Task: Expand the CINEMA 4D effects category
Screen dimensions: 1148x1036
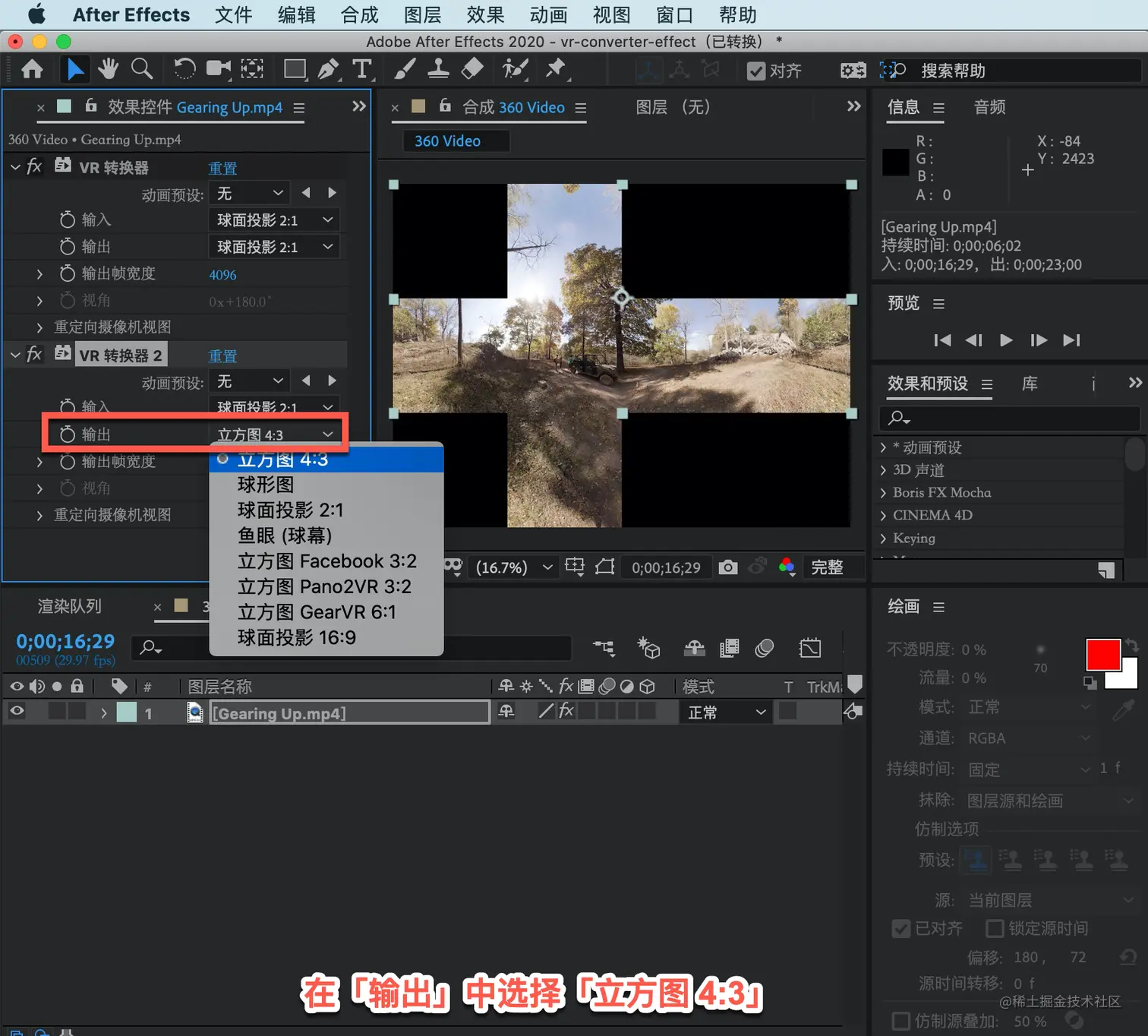Action: (x=883, y=515)
